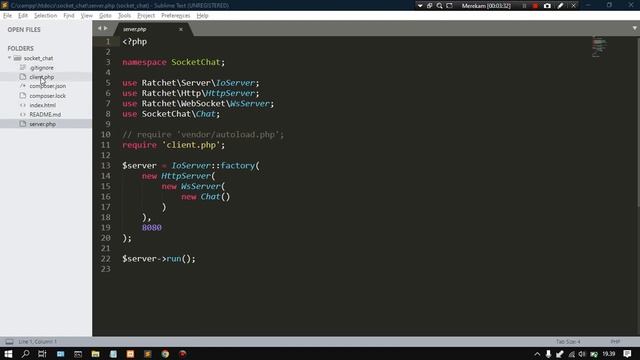Open the Goto menu
Screen dimensions: 640x360
click(x=105, y=16)
